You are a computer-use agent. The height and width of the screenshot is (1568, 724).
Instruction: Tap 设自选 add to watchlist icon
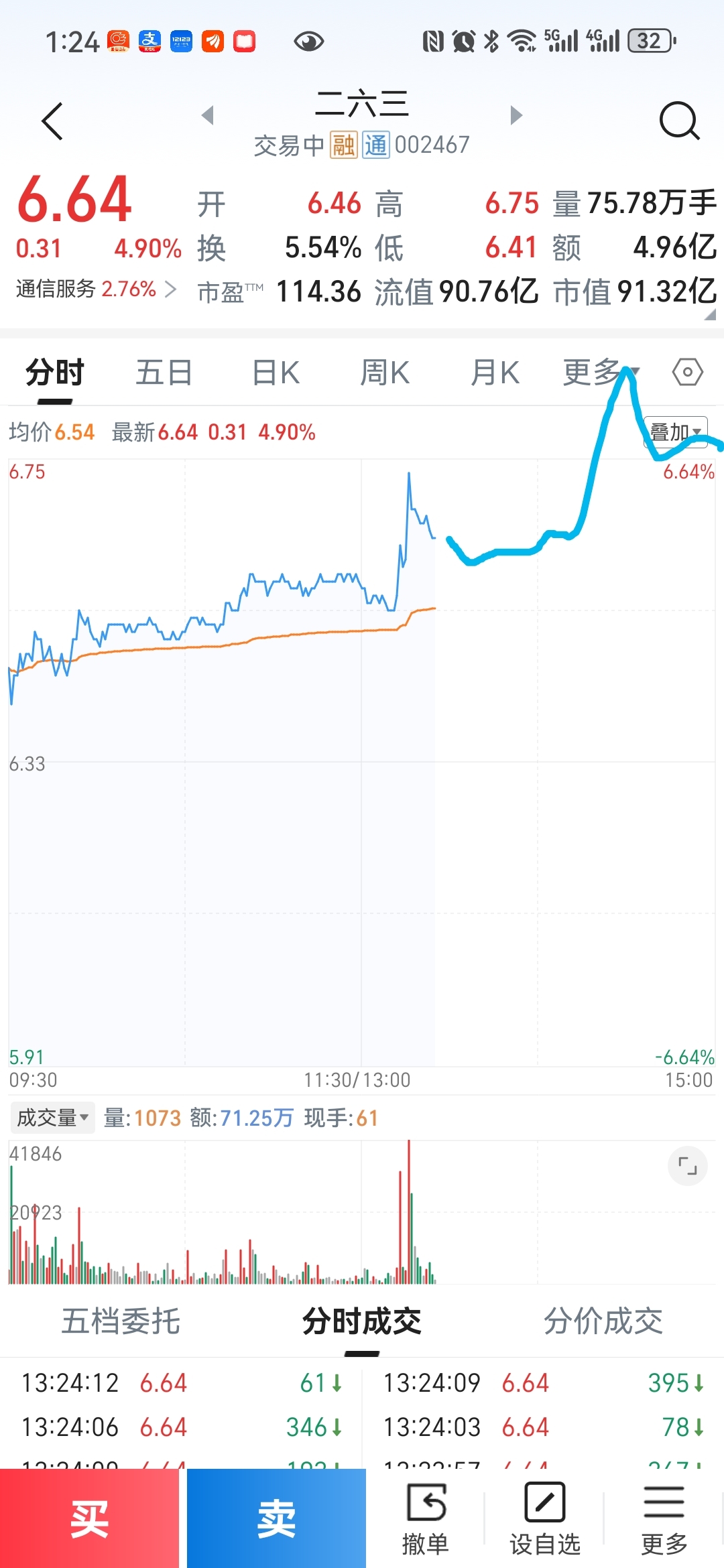coord(545,1519)
